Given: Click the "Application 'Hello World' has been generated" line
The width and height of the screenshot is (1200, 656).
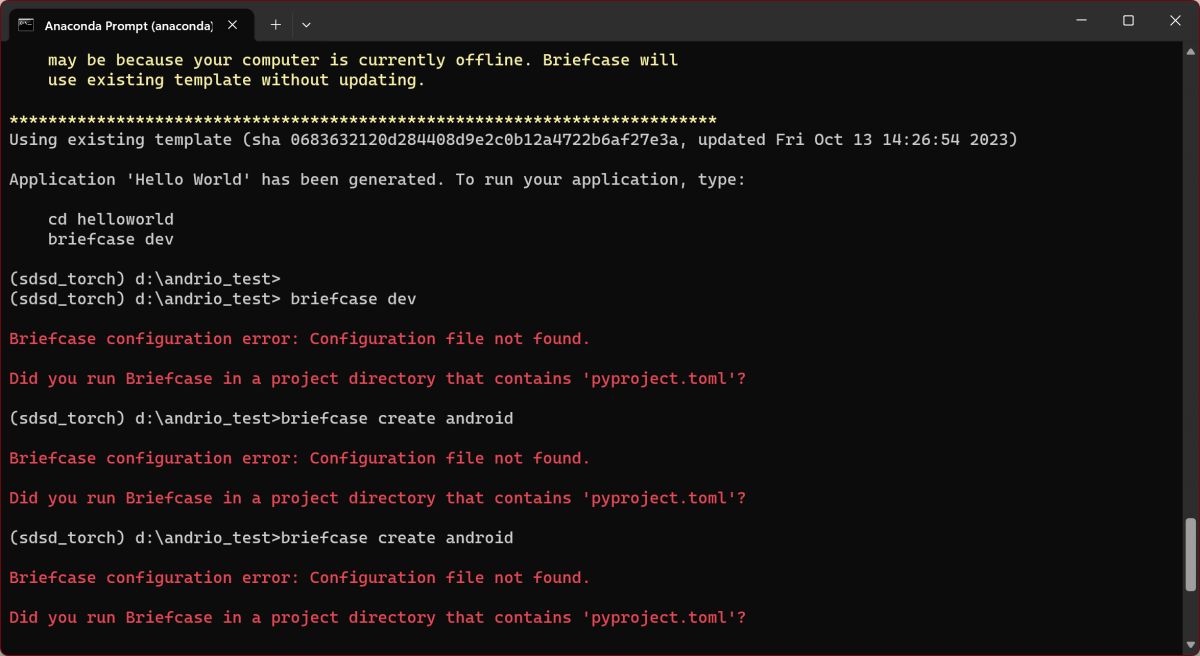Looking at the screenshot, I should tap(377, 179).
